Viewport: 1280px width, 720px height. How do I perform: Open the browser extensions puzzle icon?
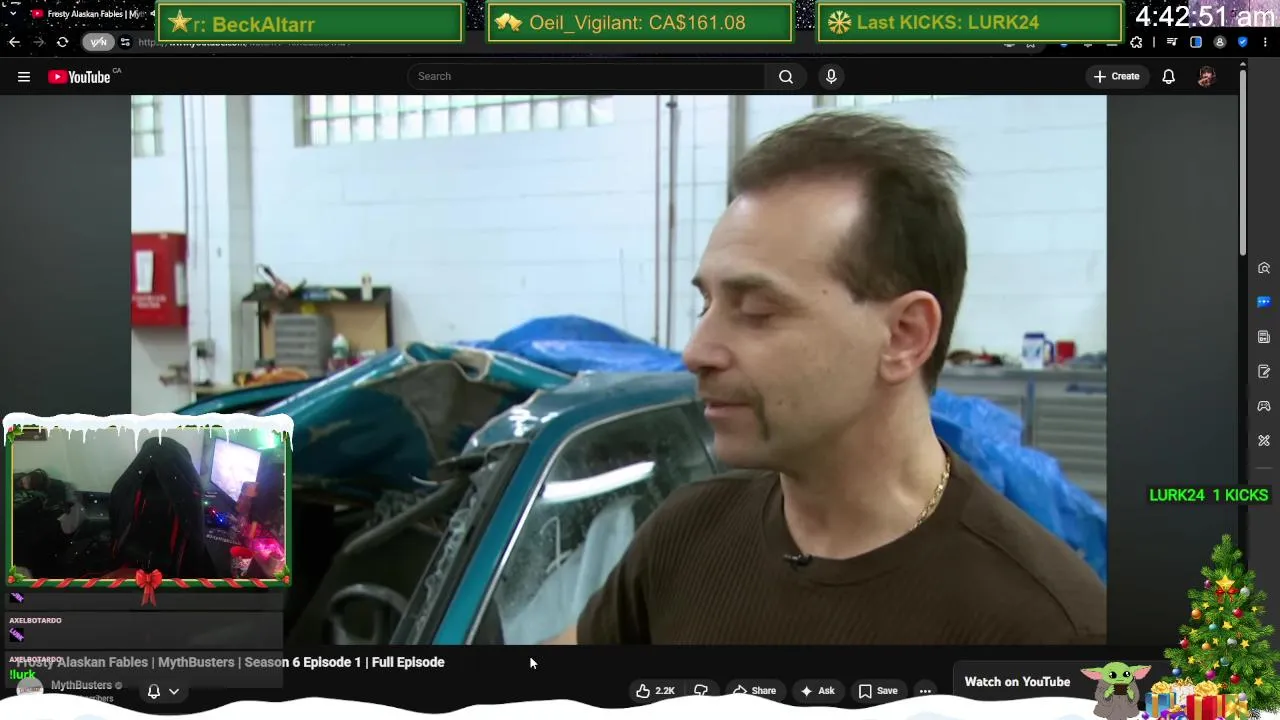(x=1136, y=42)
